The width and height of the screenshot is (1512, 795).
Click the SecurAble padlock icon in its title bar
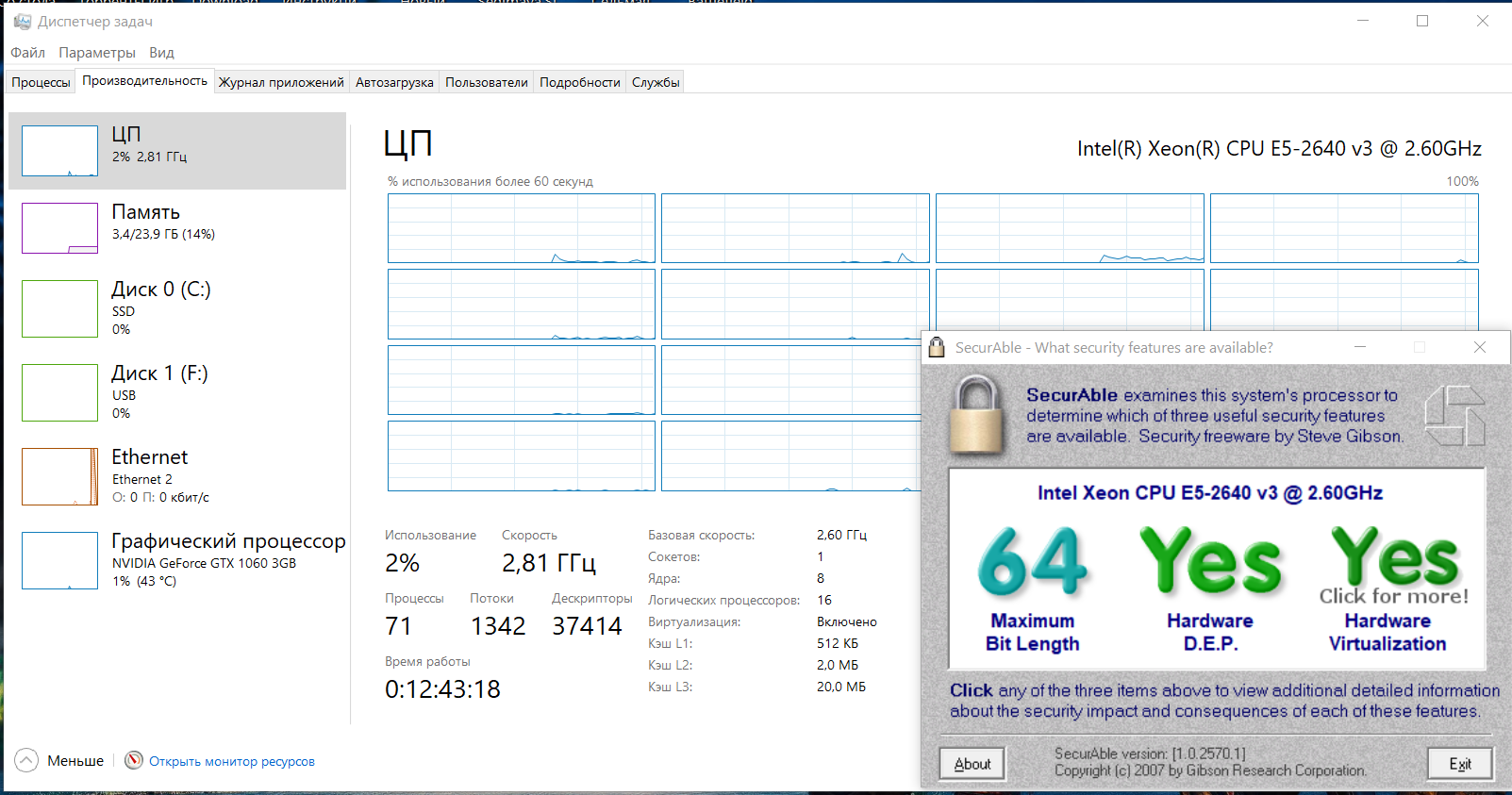tap(937, 347)
